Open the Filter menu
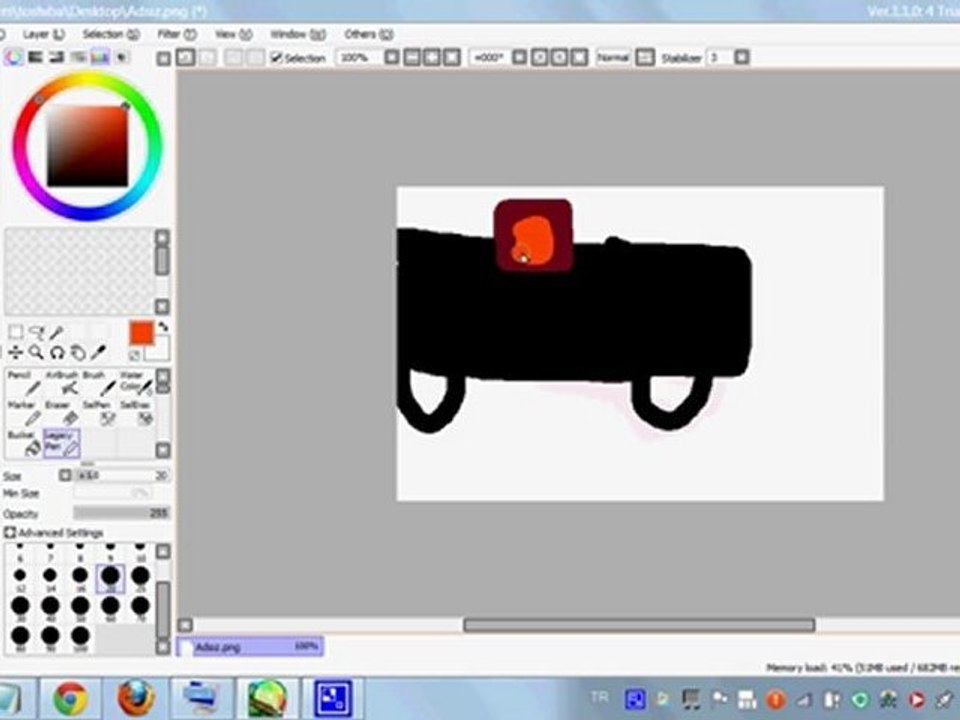Screen dimensions: 960x720 173,34
